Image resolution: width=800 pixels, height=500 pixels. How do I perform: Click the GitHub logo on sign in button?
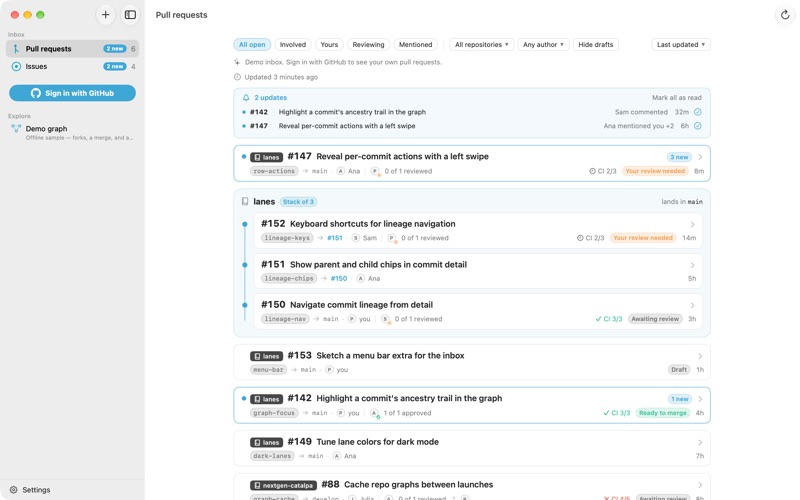point(36,93)
